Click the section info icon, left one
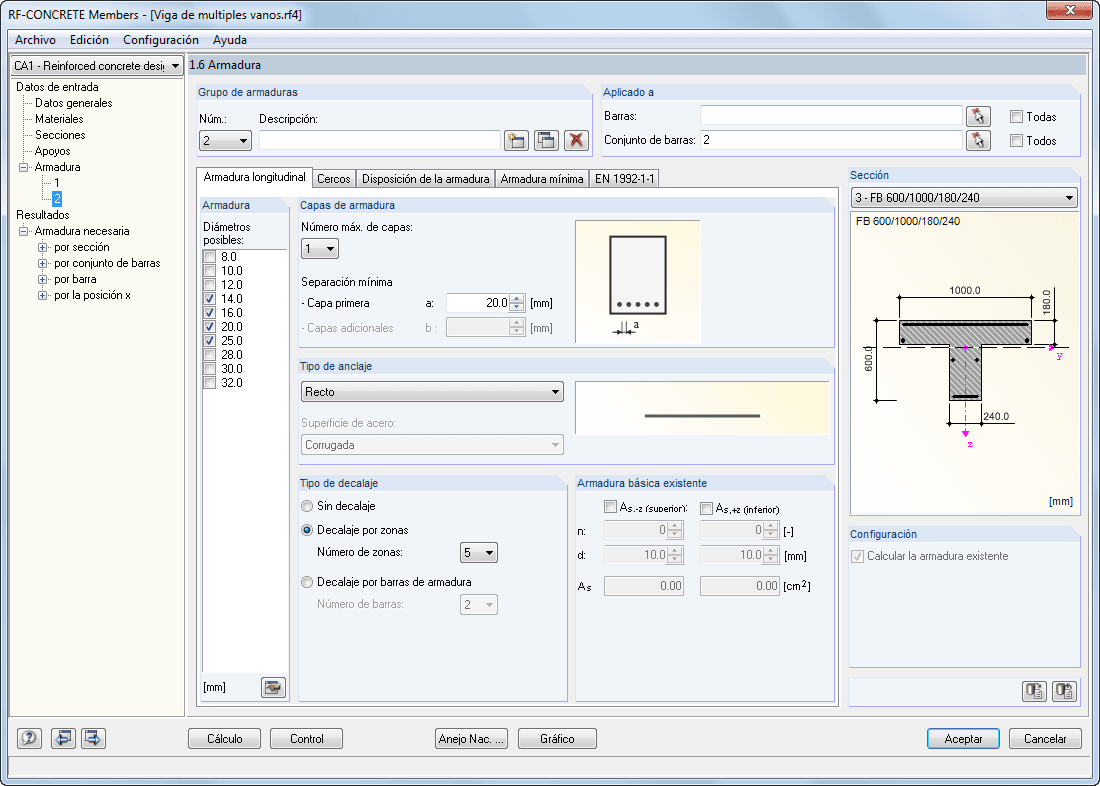This screenshot has height=786, width=1100. click(1035, 691)
